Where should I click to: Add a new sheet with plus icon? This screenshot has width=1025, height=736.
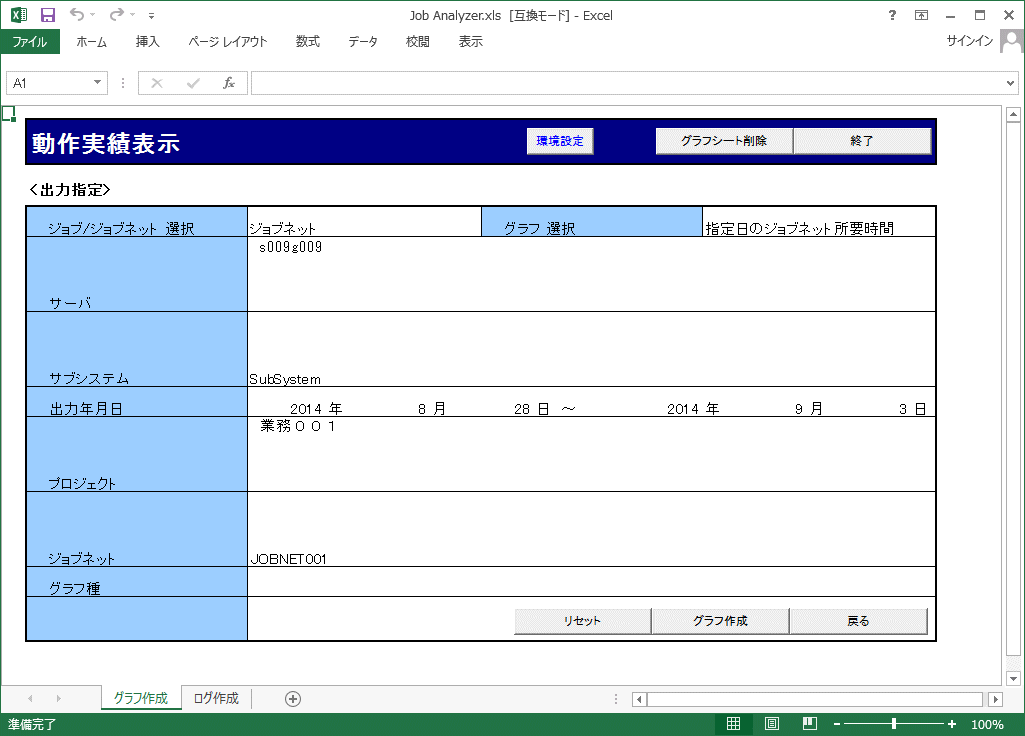[x=293, y=699]
